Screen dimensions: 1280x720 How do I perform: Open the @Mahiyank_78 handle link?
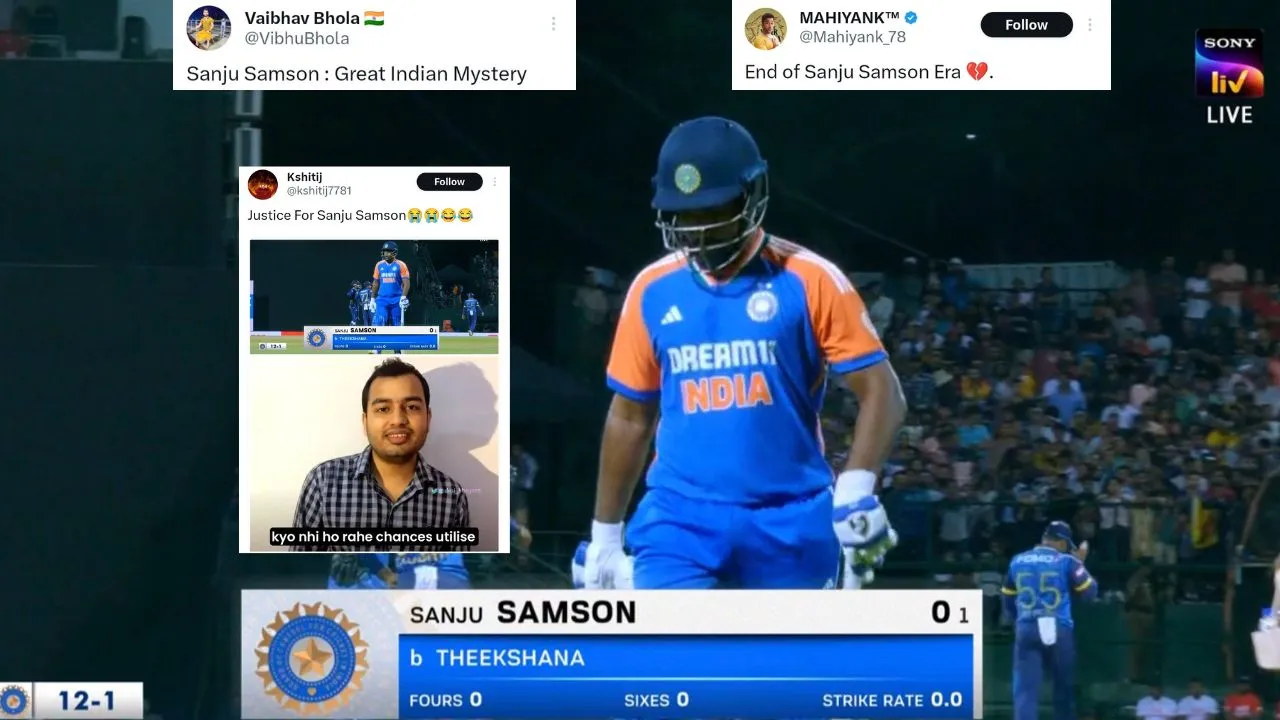tap(852, 37)
